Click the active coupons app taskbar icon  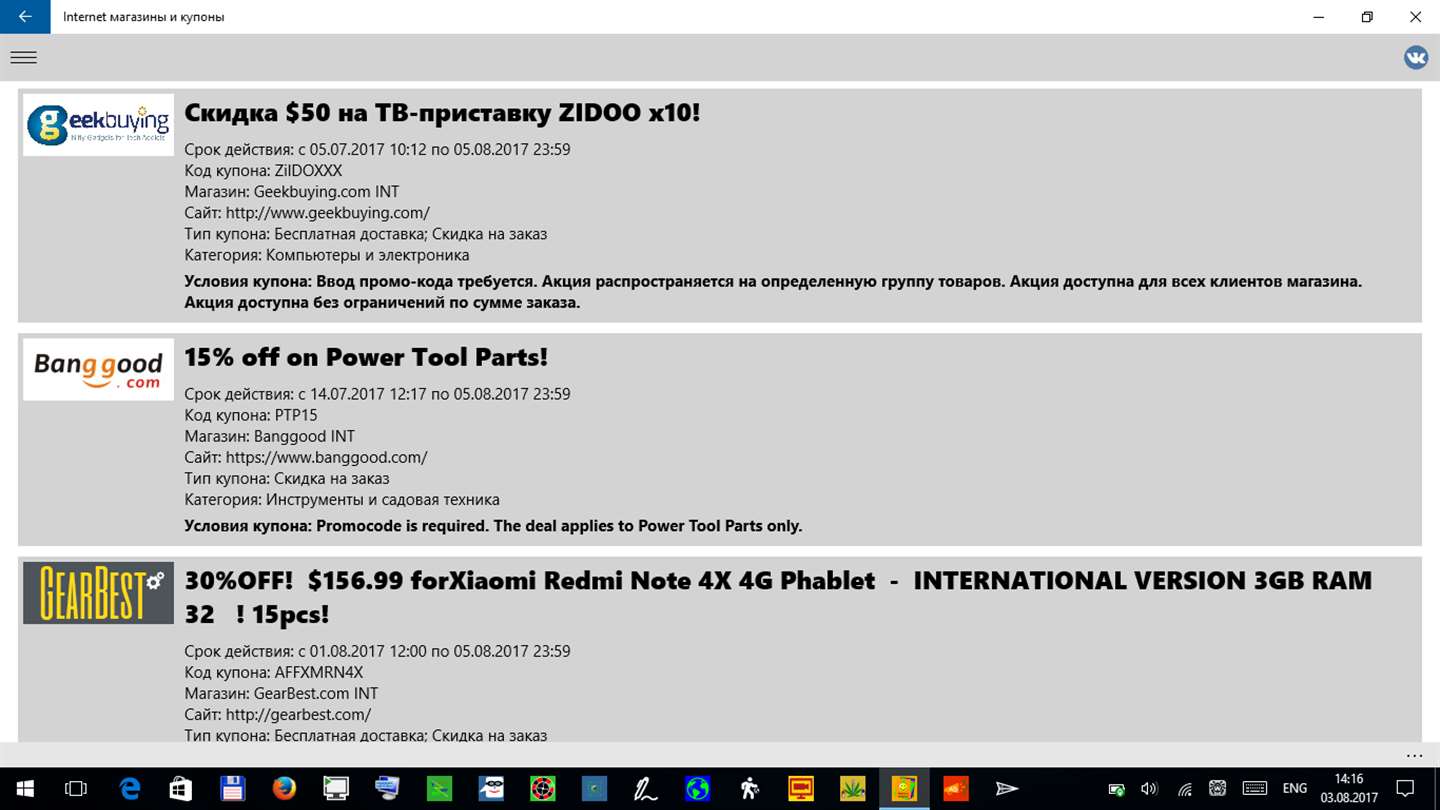904,789
